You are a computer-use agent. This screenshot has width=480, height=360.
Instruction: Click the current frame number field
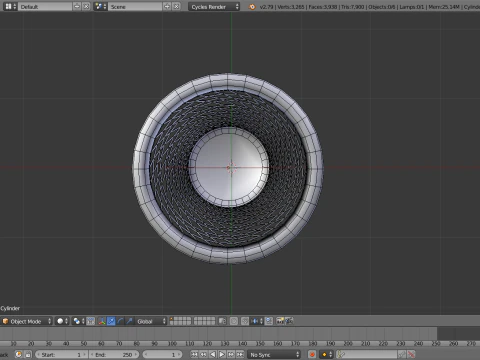(x=162, y=354)
